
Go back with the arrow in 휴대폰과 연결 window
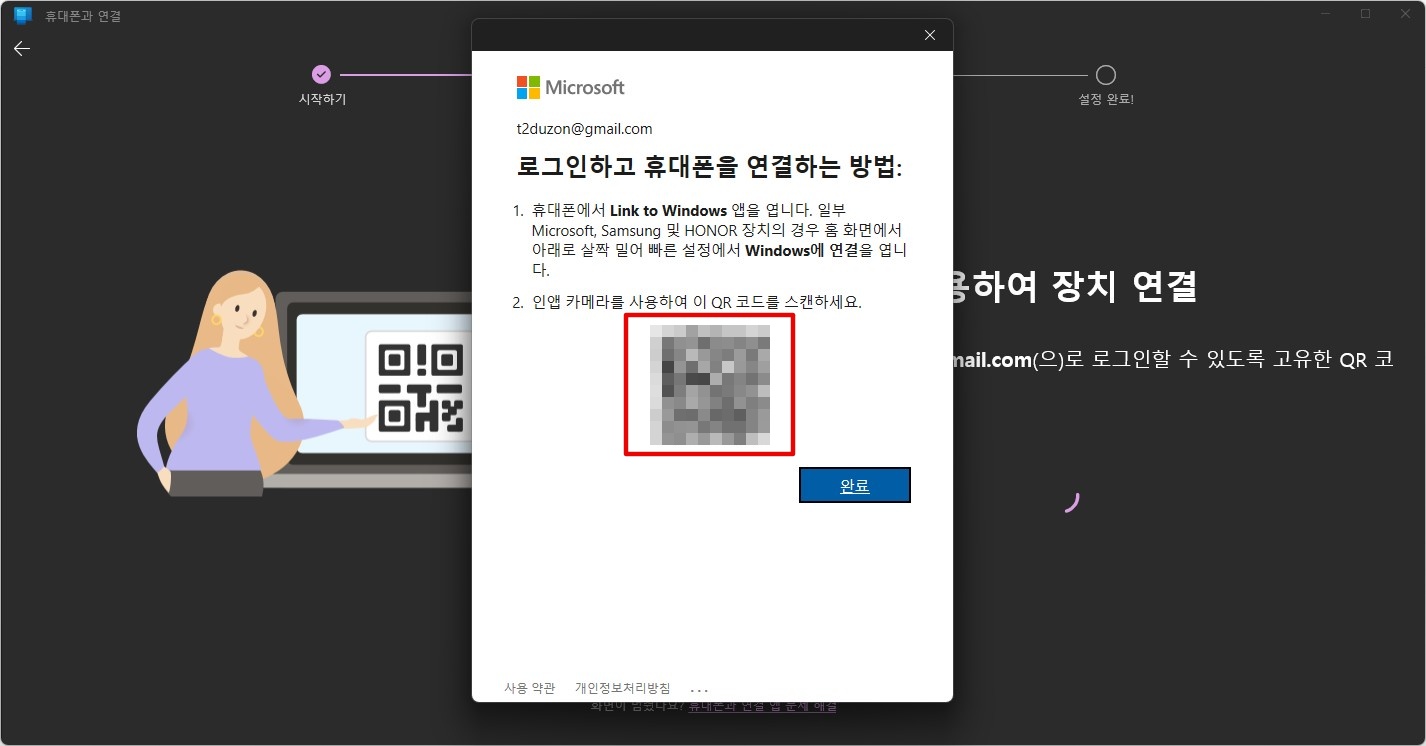tap(22, 48)
